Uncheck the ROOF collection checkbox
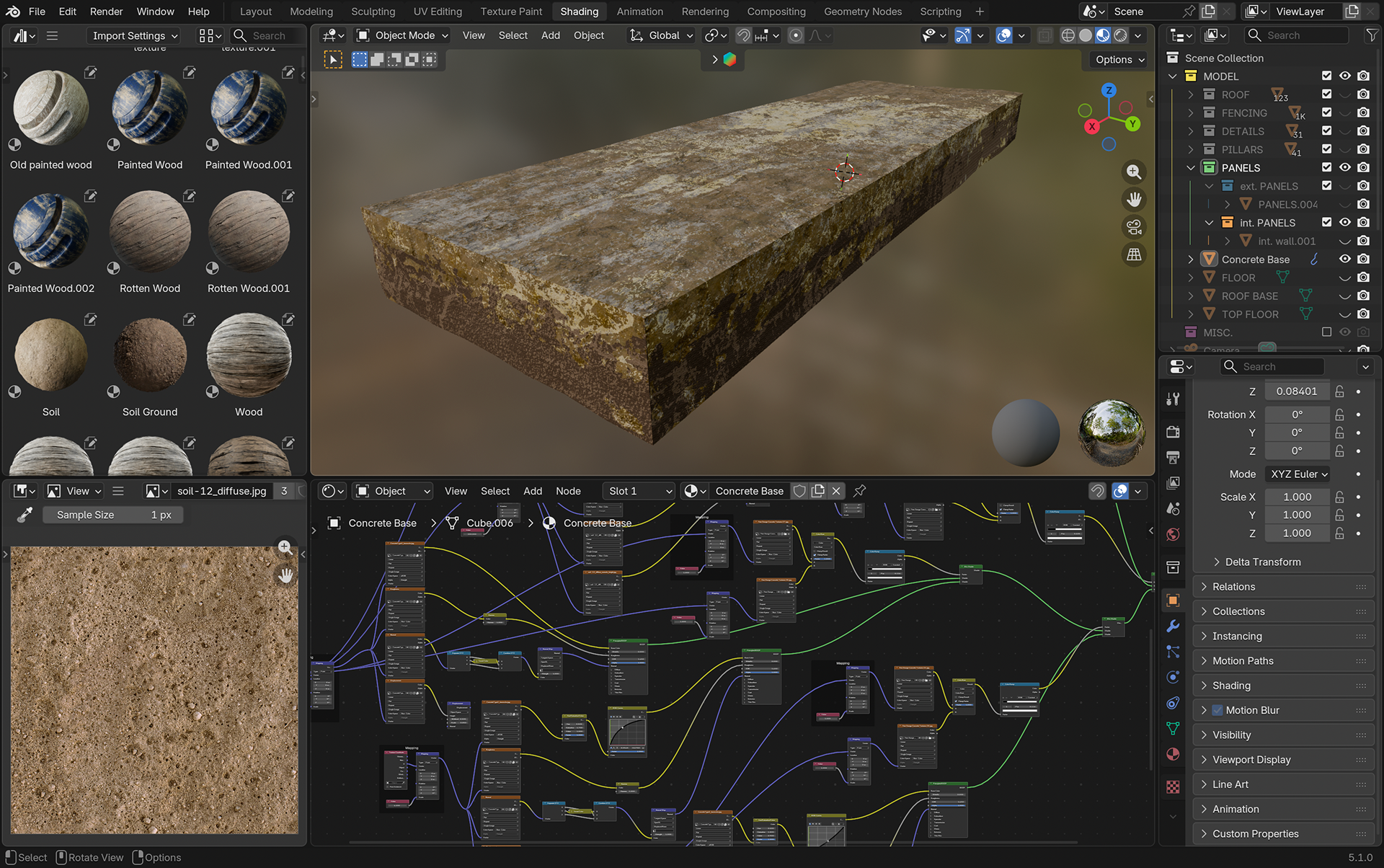The height and width of the screenshot is (868, 1384). (x=1326, y=94)
